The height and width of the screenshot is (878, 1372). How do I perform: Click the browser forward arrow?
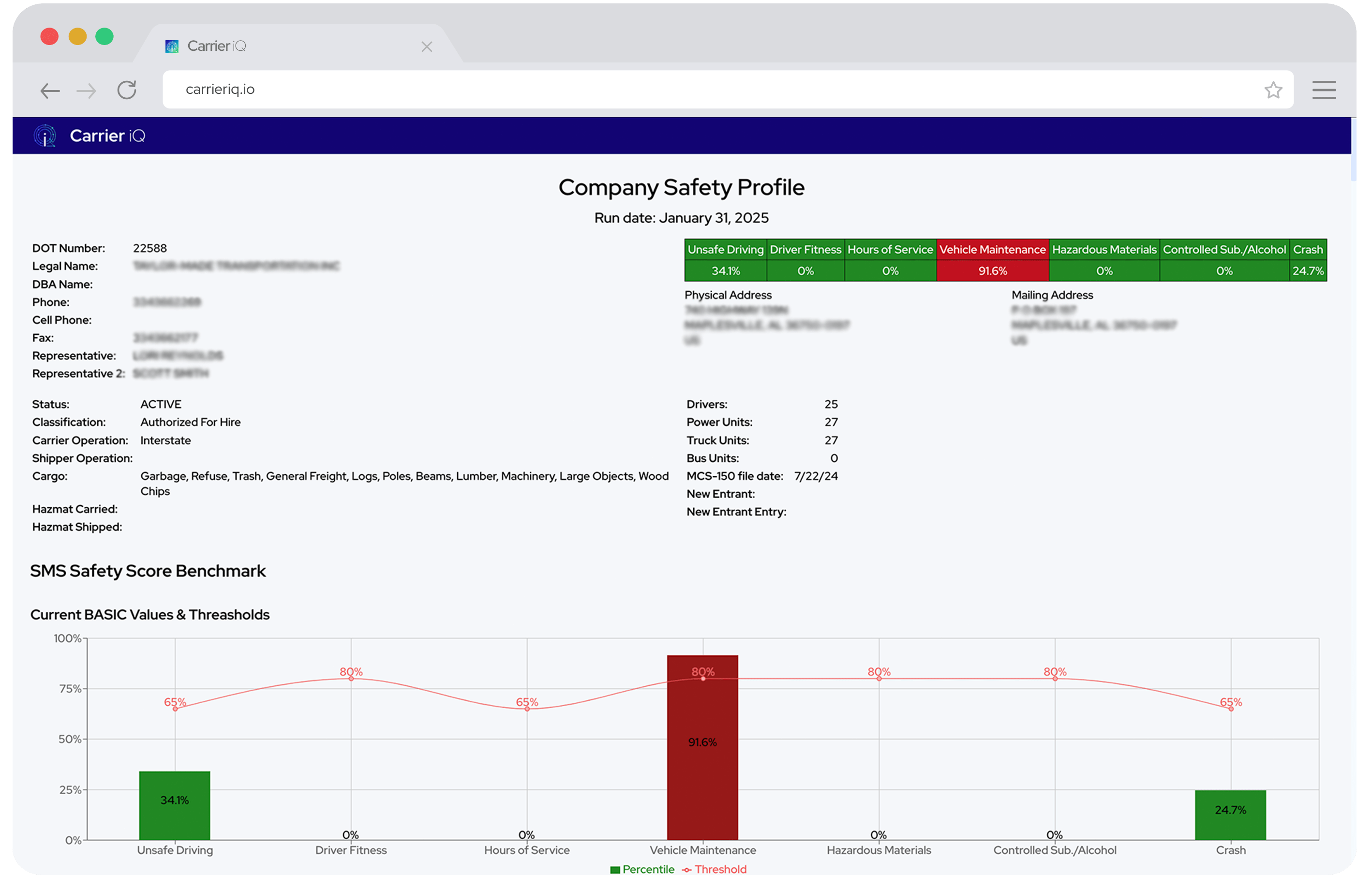pos(86,90)
